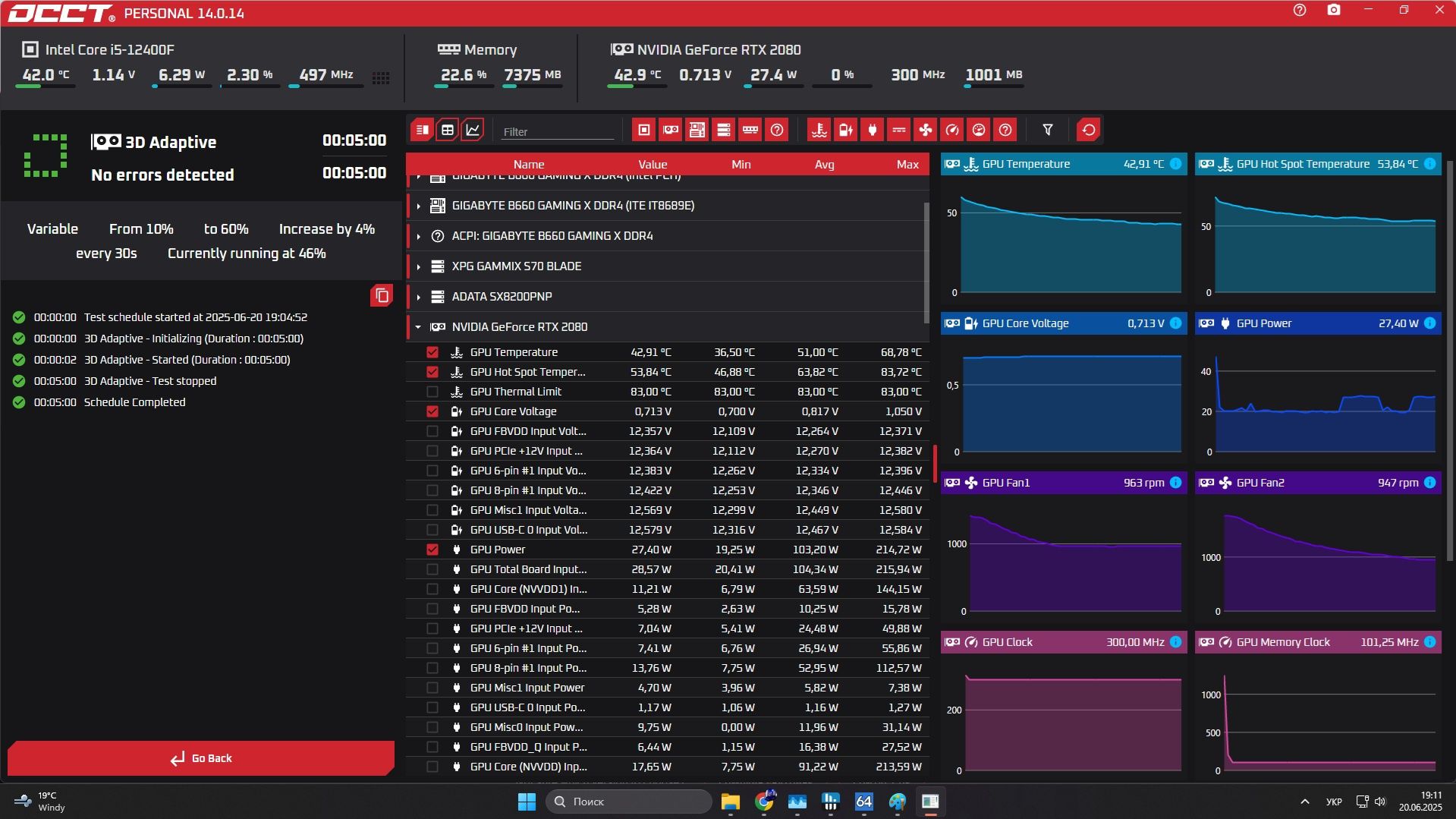Viewport: 1456px width, 819px height.
Task: Uncheck the GPU Power checkbox
Action: pyautogui.click(x=432, y=550)
